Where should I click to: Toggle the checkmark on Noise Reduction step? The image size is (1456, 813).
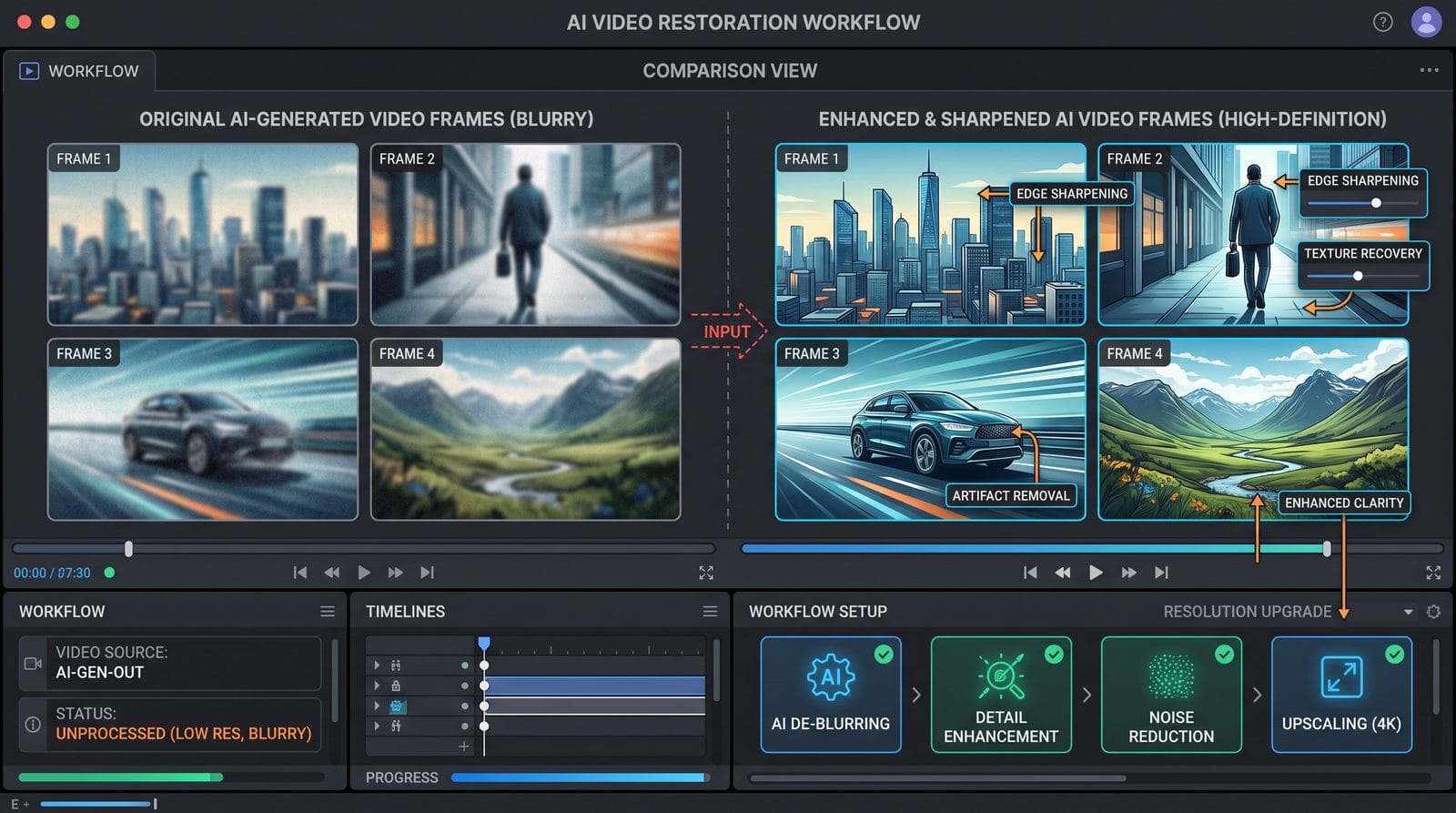pyautogui.click(x=1224, y=655)
